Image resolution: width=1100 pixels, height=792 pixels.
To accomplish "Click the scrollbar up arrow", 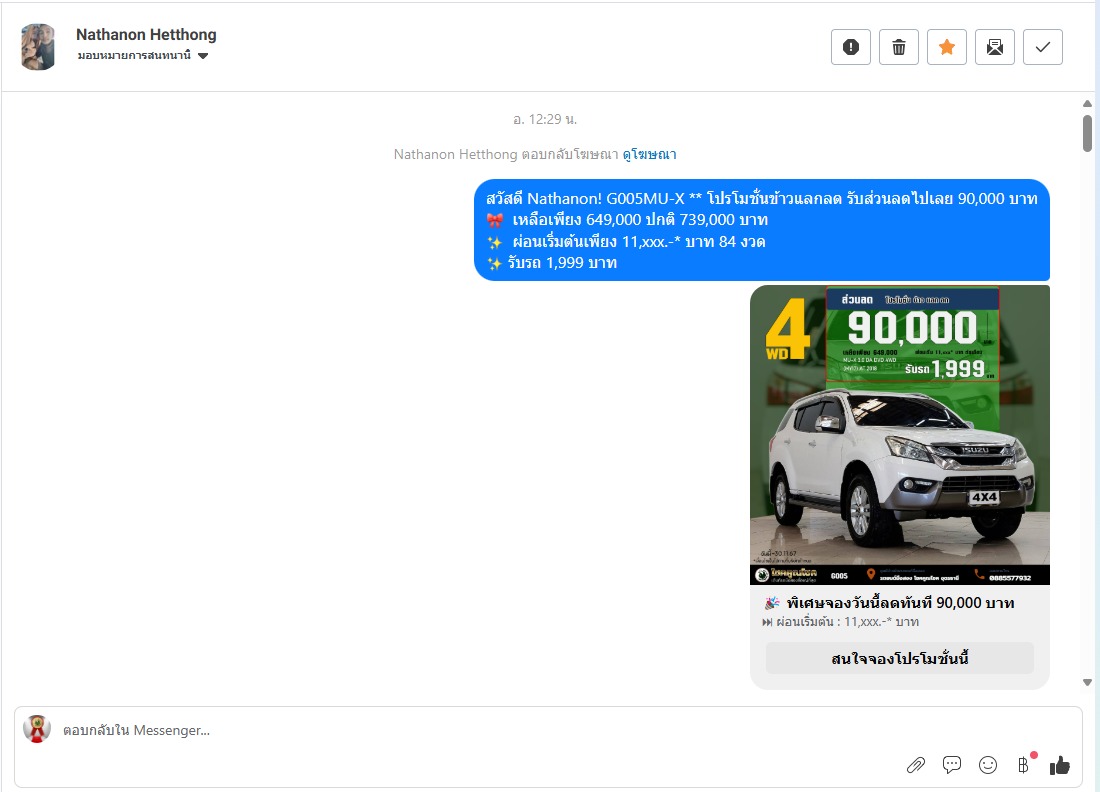I will click(x=1087, y=103).
